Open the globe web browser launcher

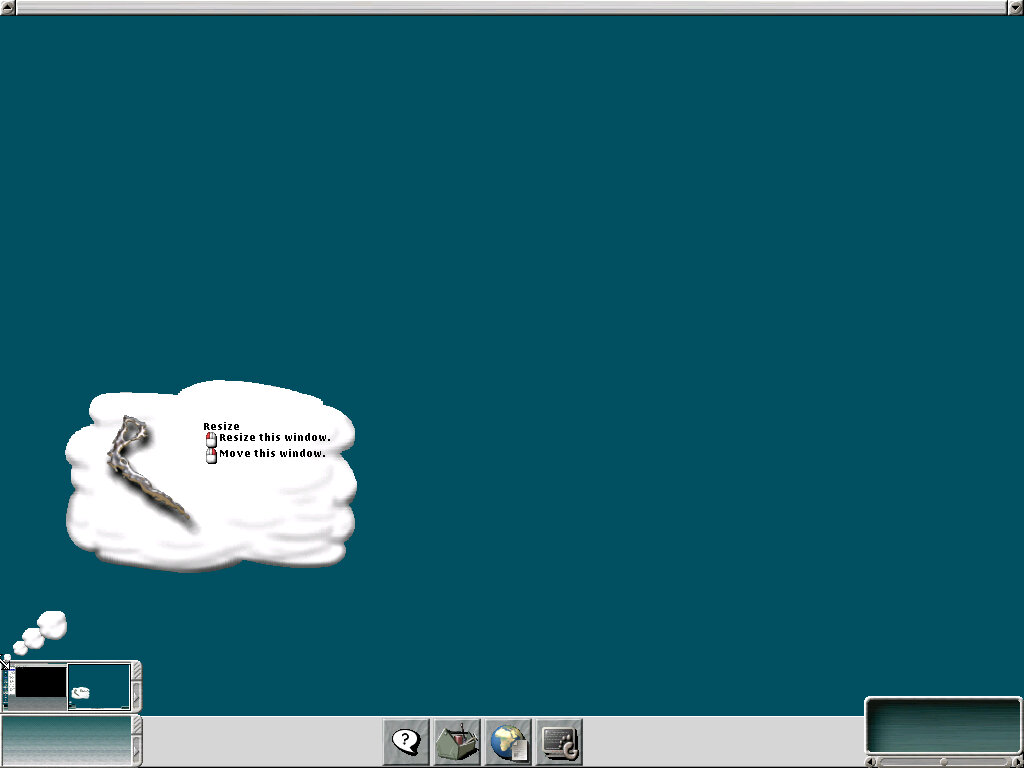(x=508, y=742)
